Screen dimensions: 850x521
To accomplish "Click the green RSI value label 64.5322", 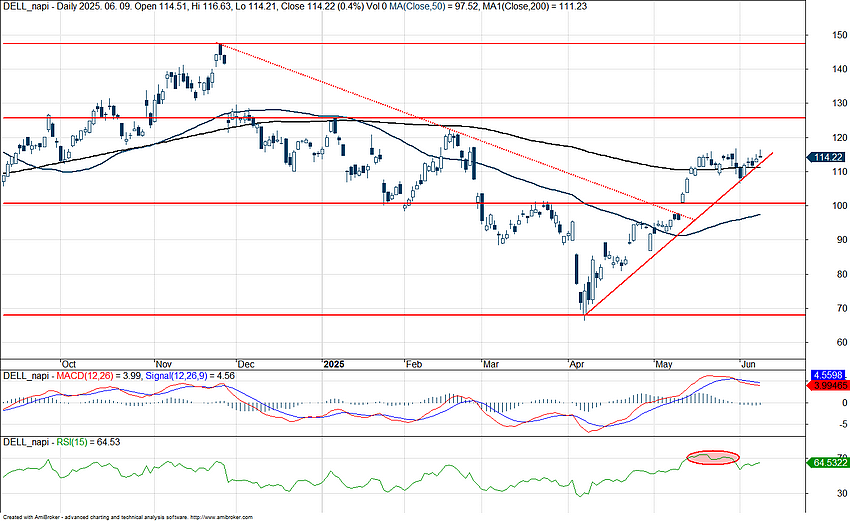I will 828,463.
